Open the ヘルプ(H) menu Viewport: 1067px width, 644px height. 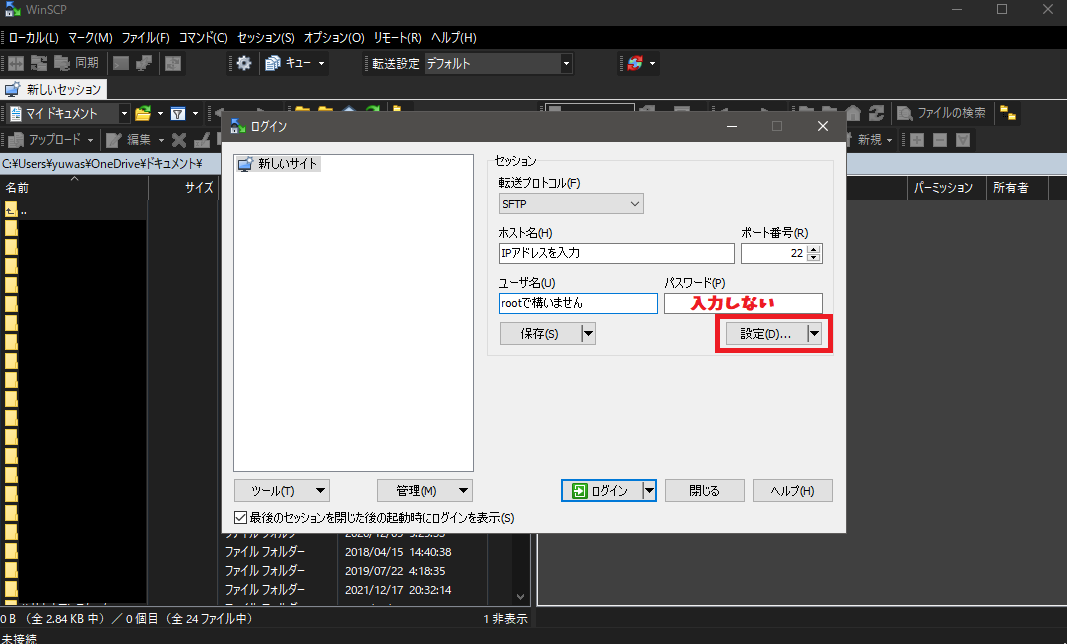pyautogui.click(x=454, y=37)
